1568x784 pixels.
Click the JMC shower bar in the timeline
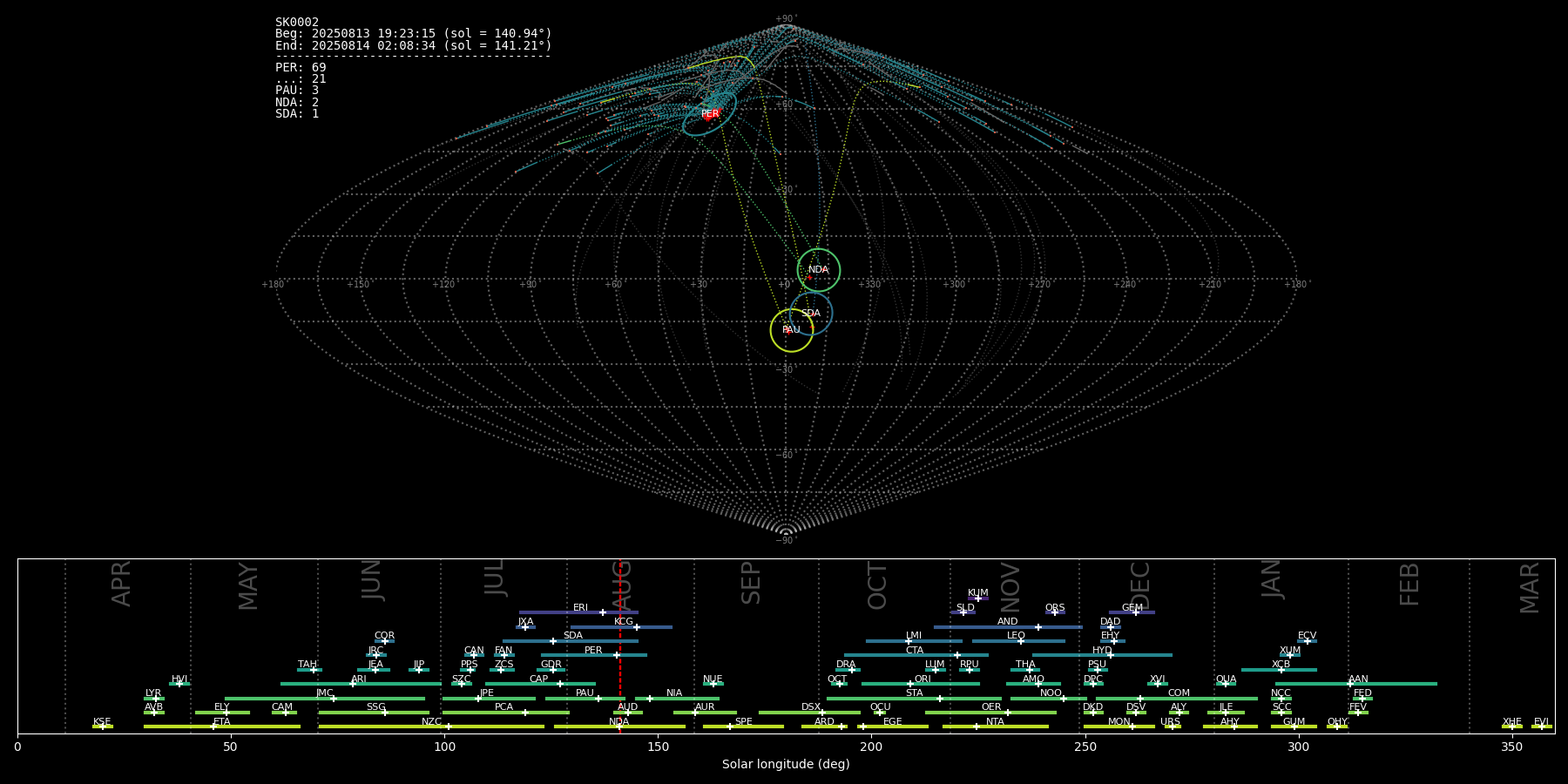(325, 698)
